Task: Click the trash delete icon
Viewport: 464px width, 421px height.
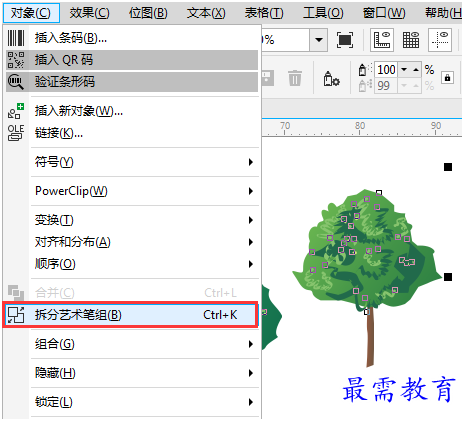Action: click(x=295, y=78)
